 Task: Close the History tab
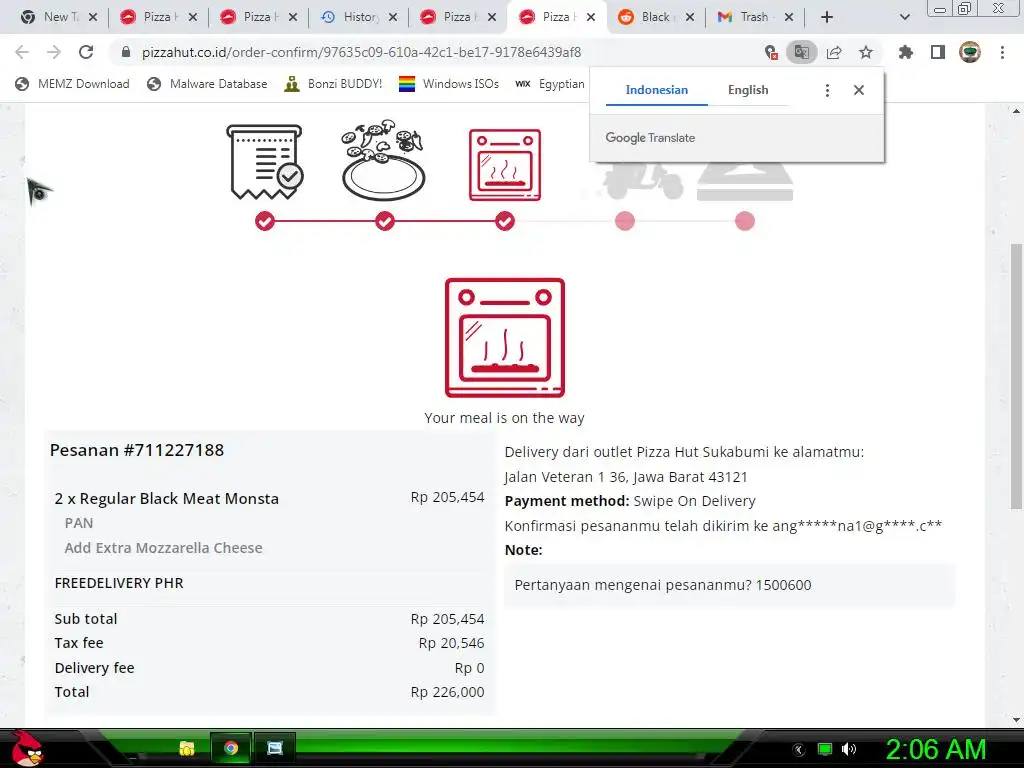[x=392, y=17]
